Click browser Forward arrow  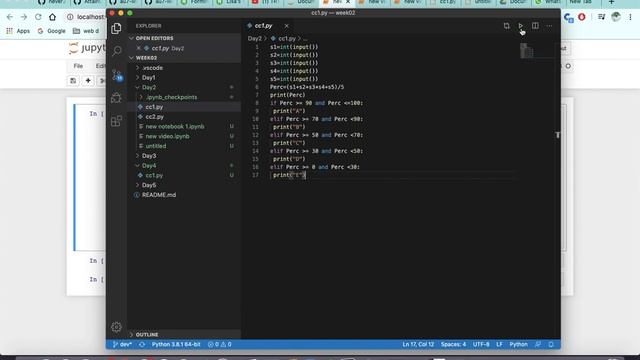pos(24,17)
